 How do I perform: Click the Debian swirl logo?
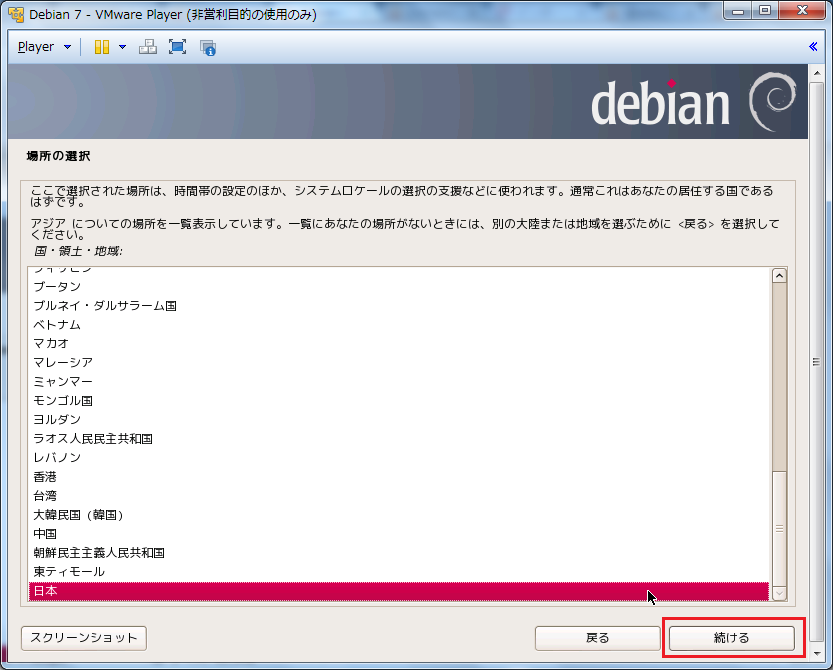pos(773,101)
